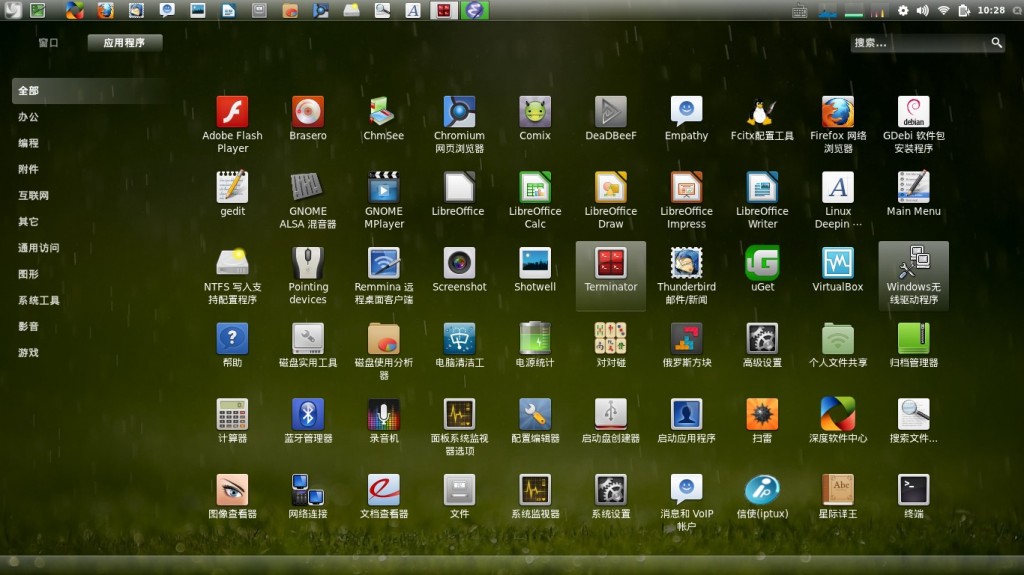Open Pointing devices settings
The height and width of the screenshot is (575, 1024).
pyautogui.click(x=308, y=276)
